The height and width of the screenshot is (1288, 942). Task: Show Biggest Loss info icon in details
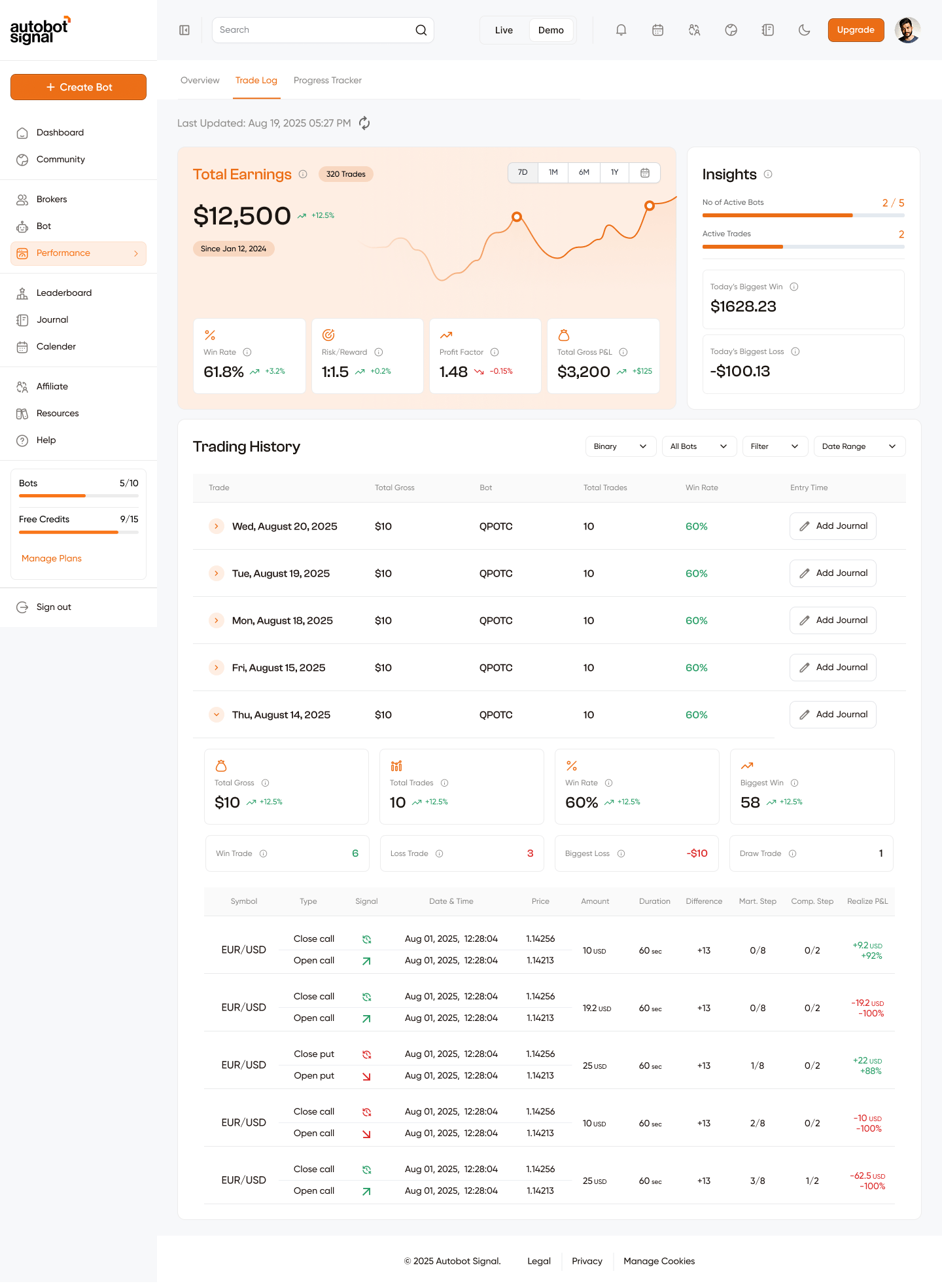[x=621, y=853]
